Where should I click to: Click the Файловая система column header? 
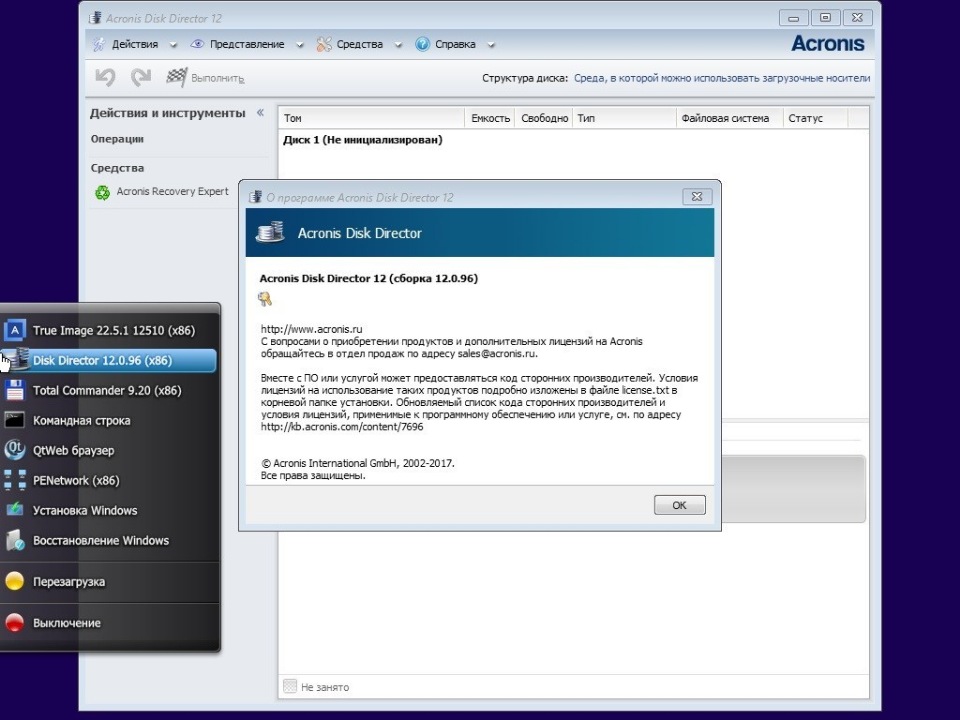coord(730,118)
